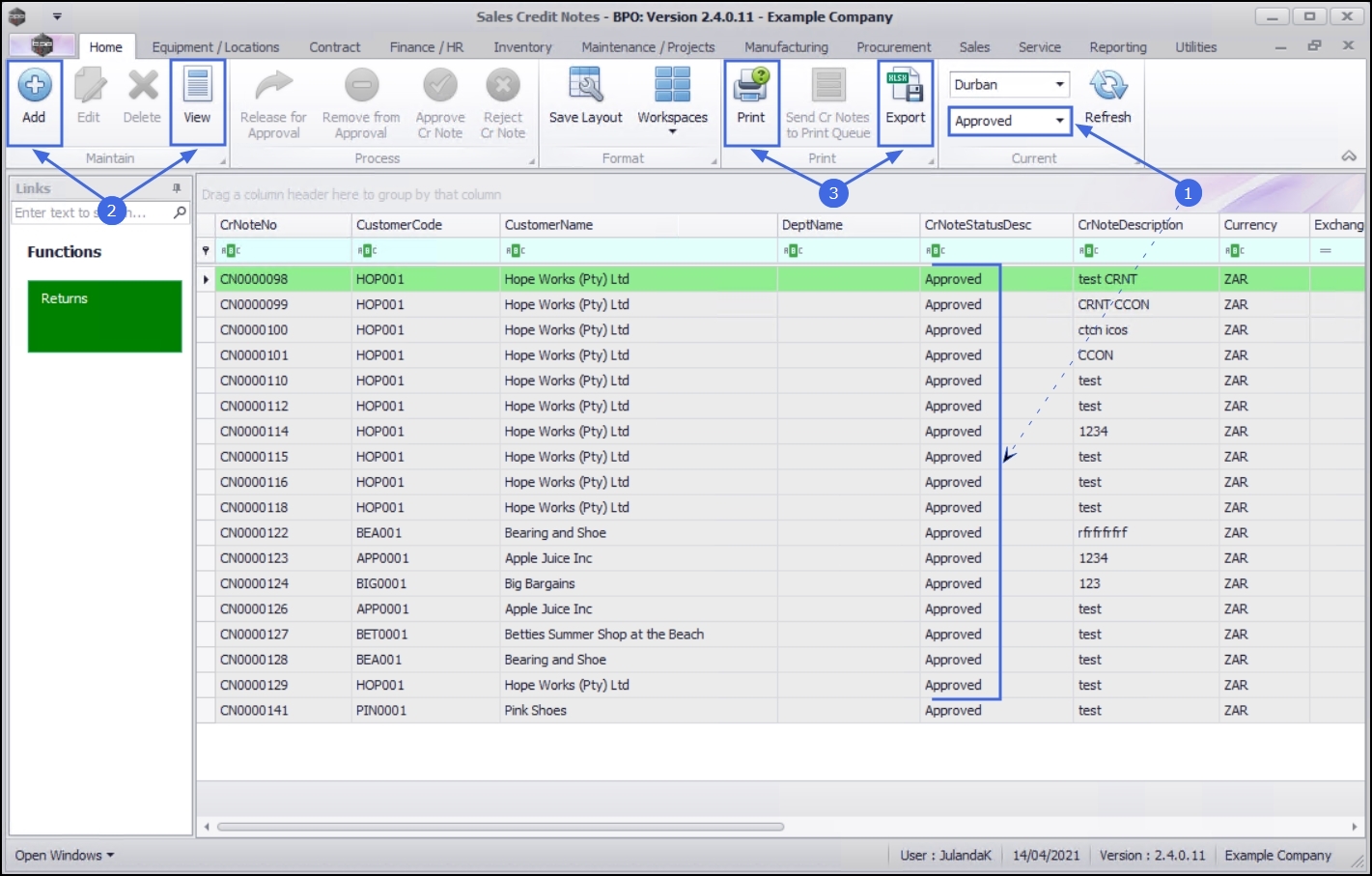Screen dimensions: 1372x876
Task: Open the Reporting tab
Action: (x=1118, y=46)
